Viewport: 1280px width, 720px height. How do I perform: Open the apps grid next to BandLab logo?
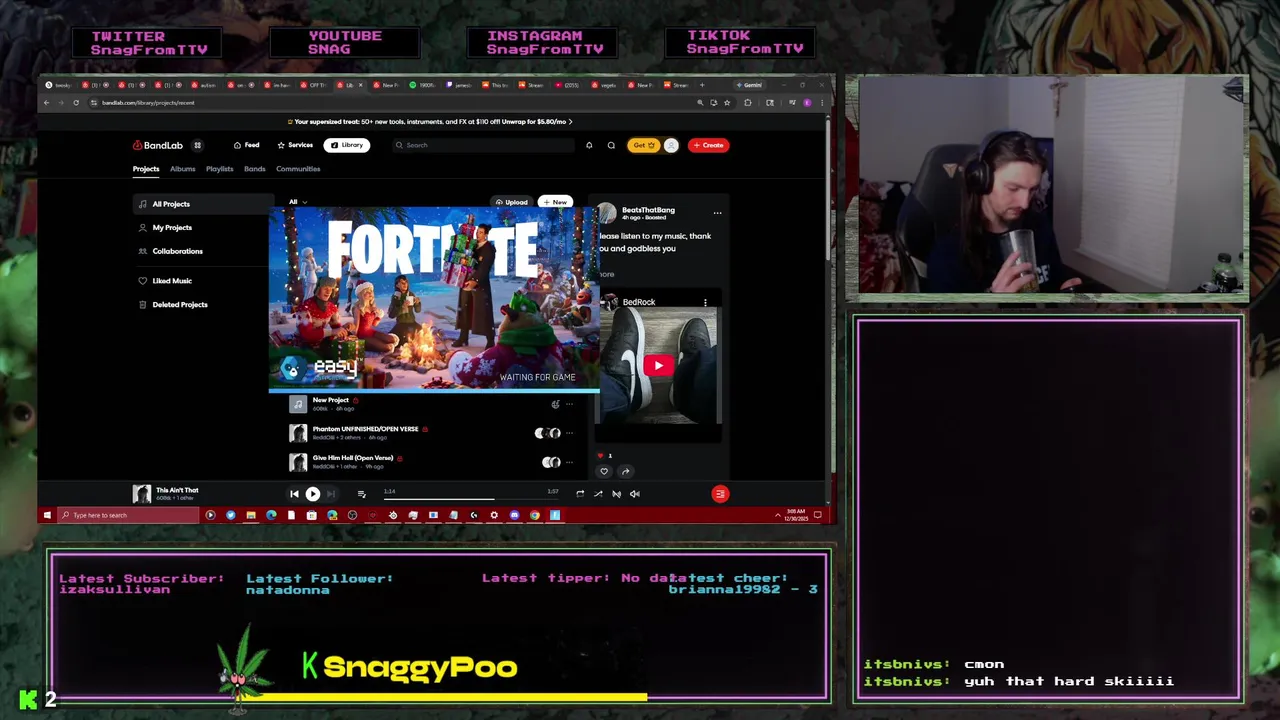pos(197,145)
